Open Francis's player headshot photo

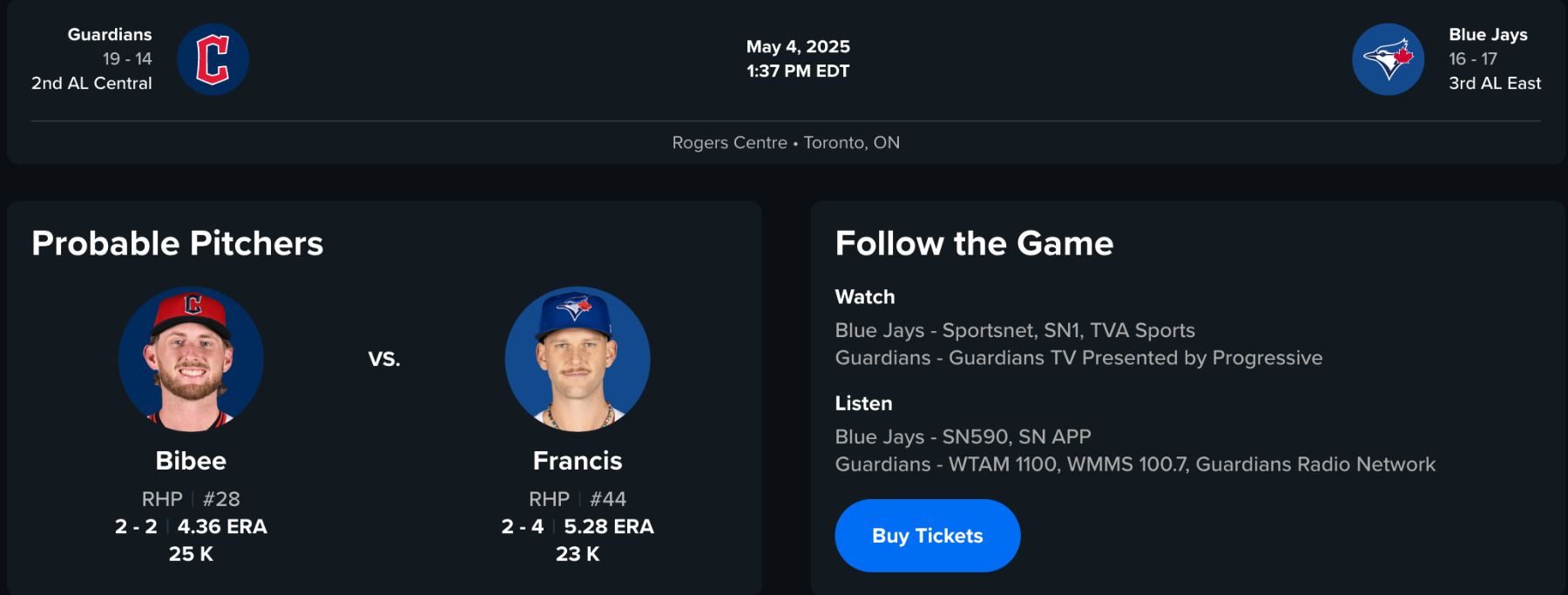click(578, 359)
